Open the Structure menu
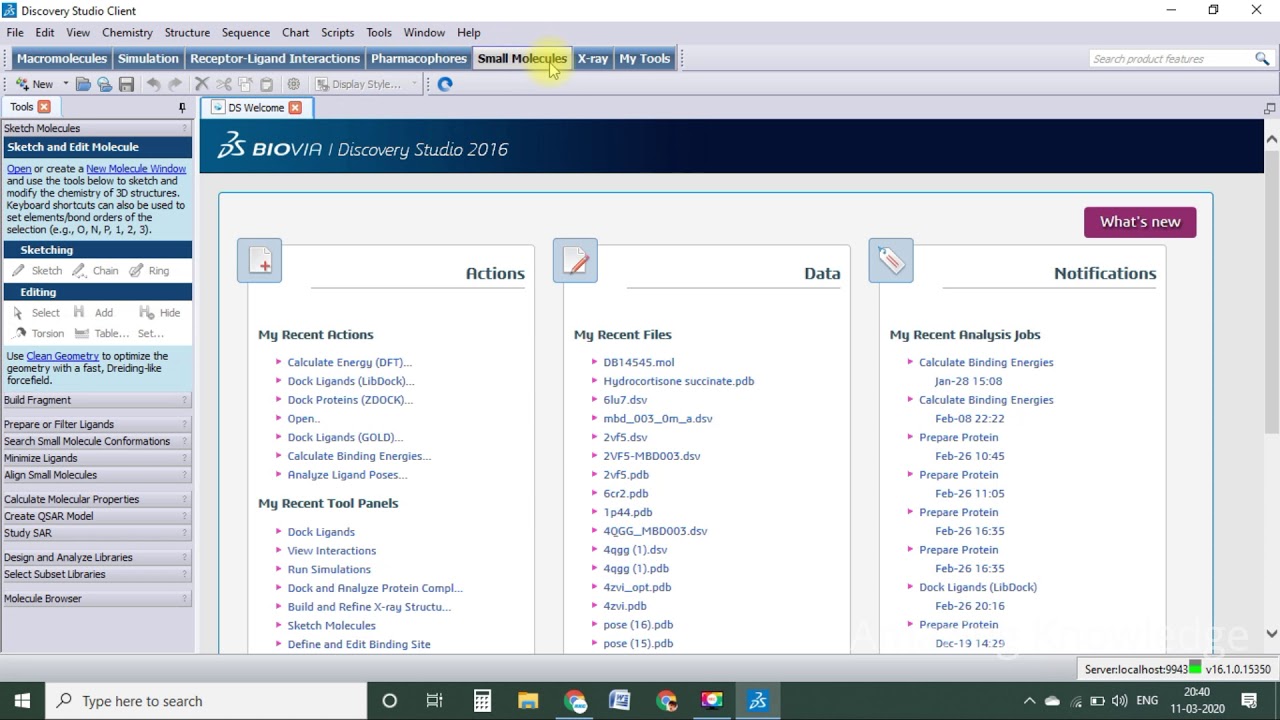This screenshot has width=1280, height=720. pyautogui.click(x=187, y=32)
